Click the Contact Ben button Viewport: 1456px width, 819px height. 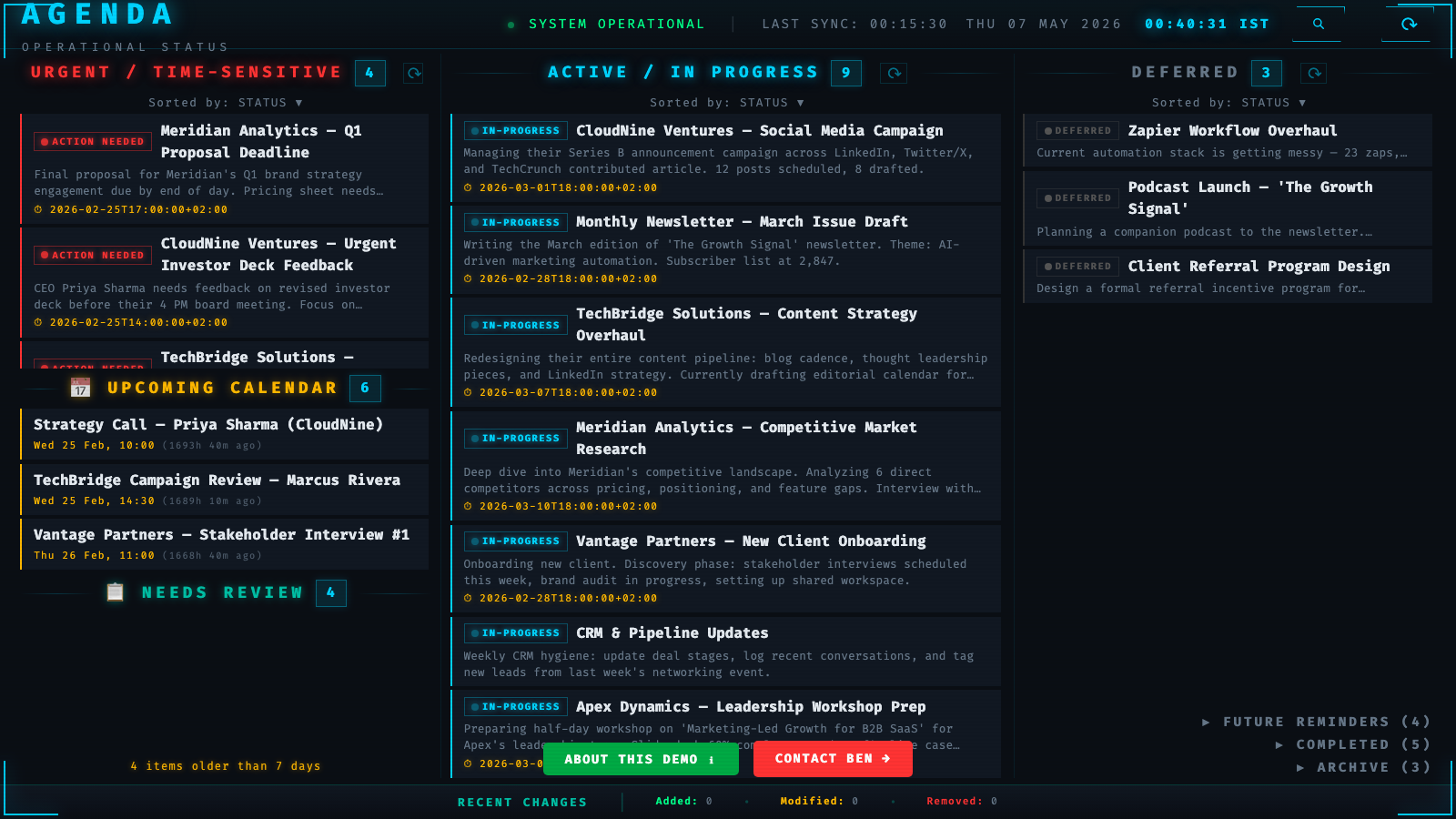833,759
